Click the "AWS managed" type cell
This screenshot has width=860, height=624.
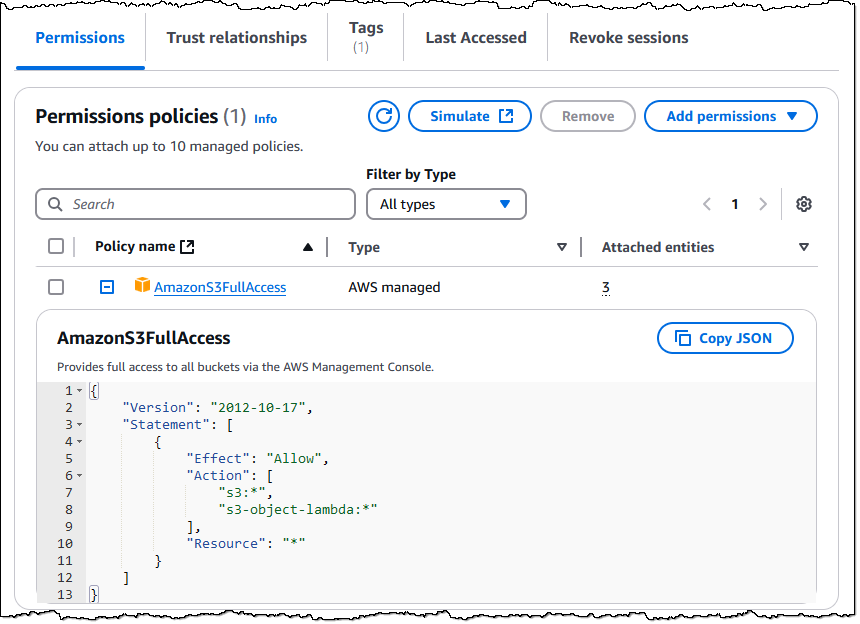tap(394, 287)
